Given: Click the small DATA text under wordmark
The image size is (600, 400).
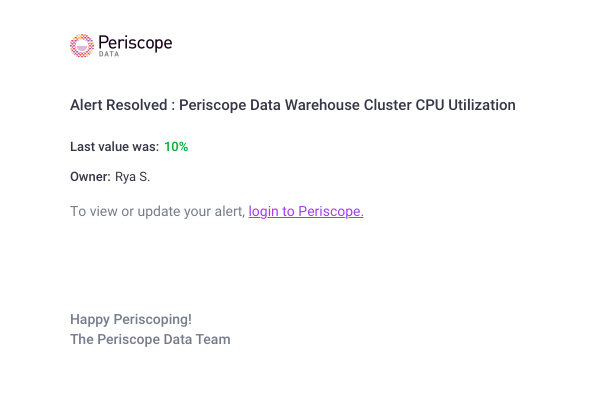Looking at the screenshot, I should [x=109, y=54].
